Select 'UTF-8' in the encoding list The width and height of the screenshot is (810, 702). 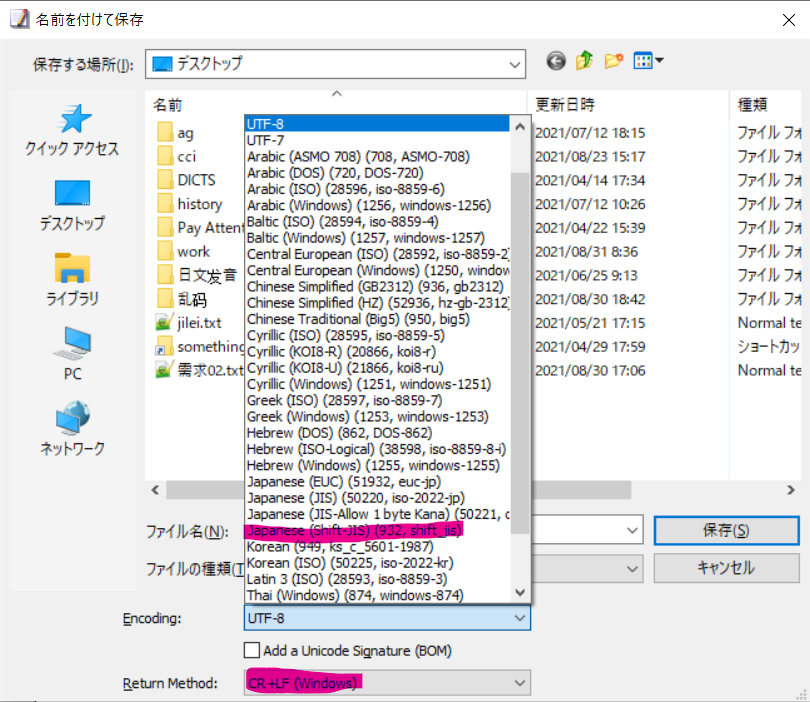(x=298, y=123)
